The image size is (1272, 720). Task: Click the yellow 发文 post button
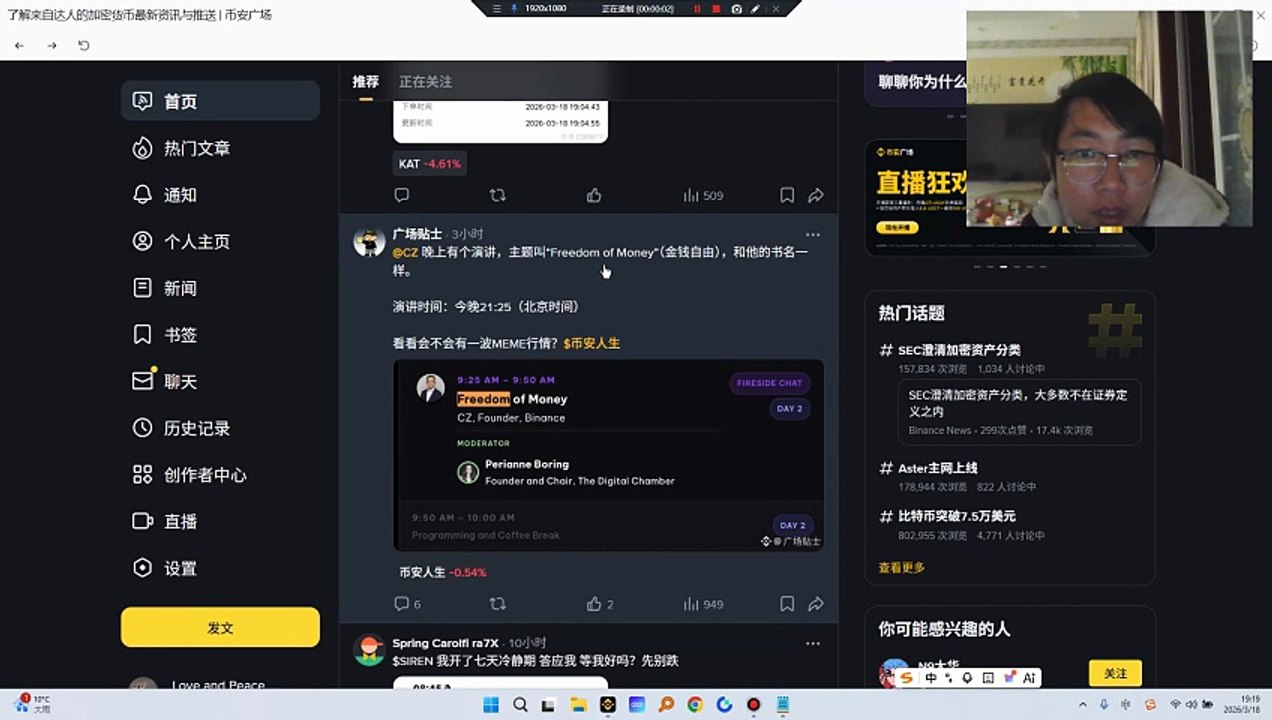point(220,628)
